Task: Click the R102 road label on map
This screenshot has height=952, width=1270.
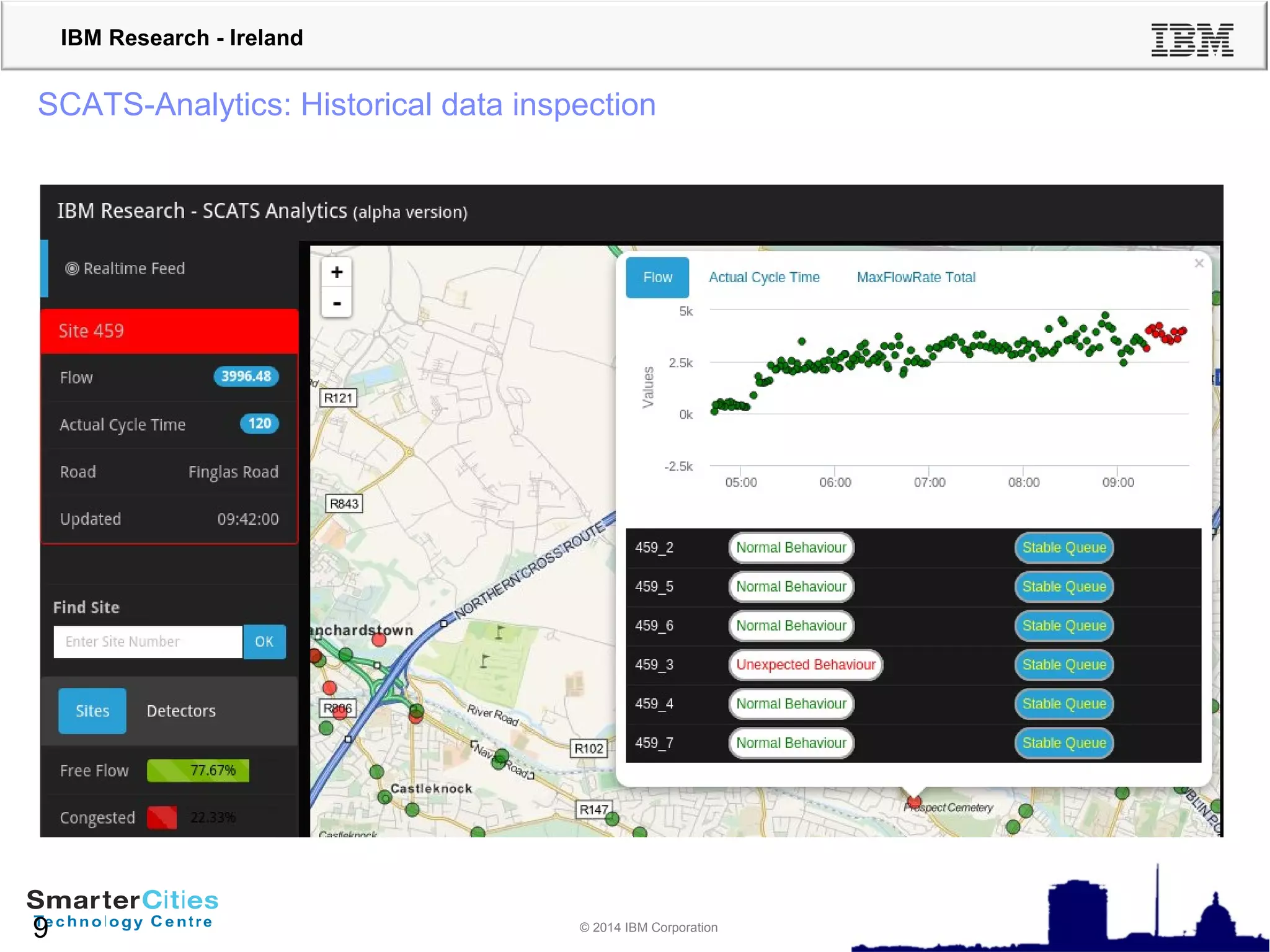Action: coord(588,749)
